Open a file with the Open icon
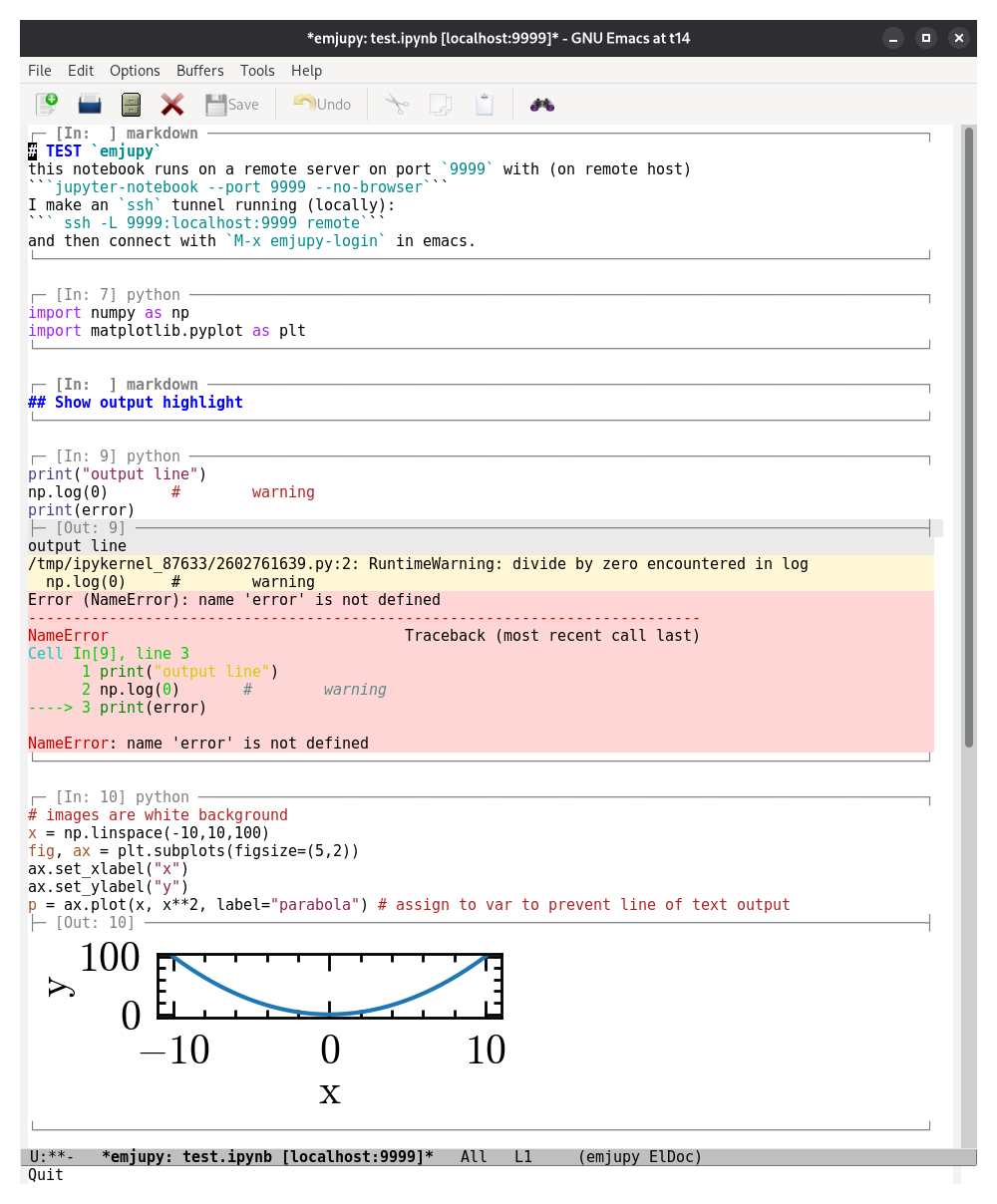The height and width of the screenshot is (1204, 997). (90, 104)
